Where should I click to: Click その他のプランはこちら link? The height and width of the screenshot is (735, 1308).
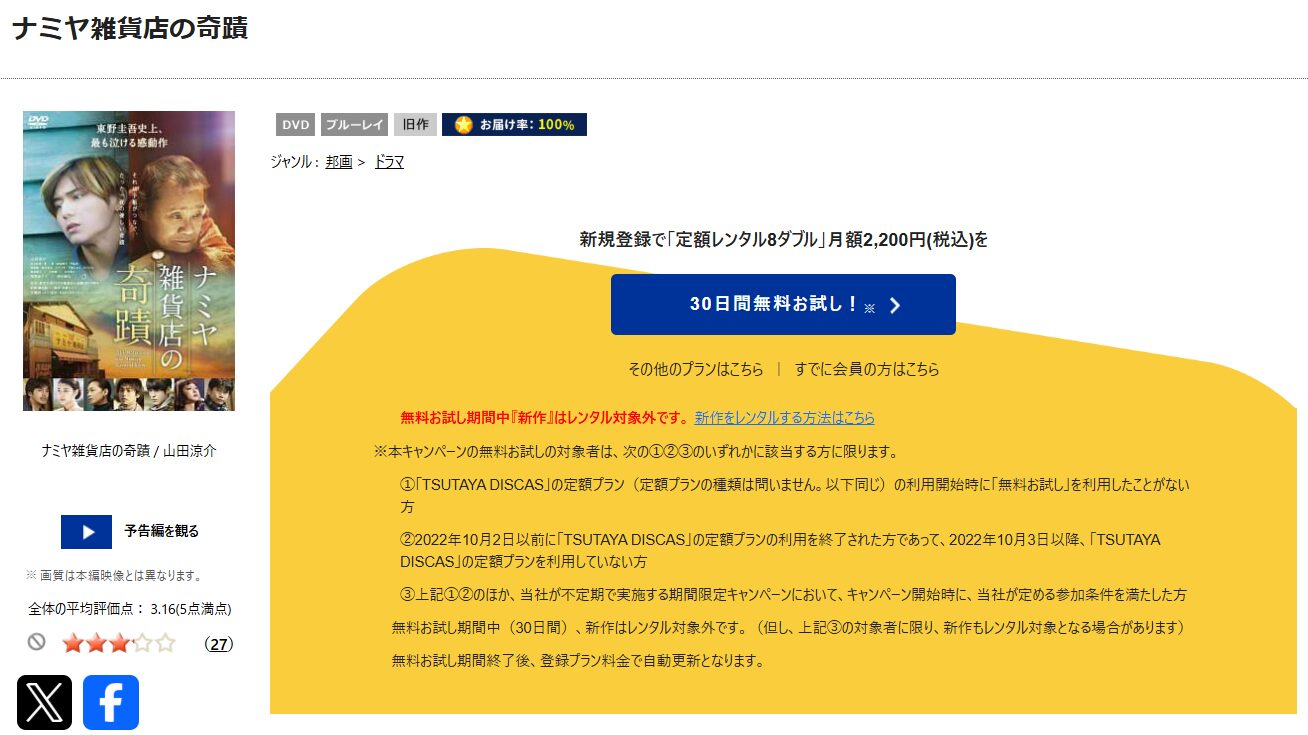click(695, 369)
